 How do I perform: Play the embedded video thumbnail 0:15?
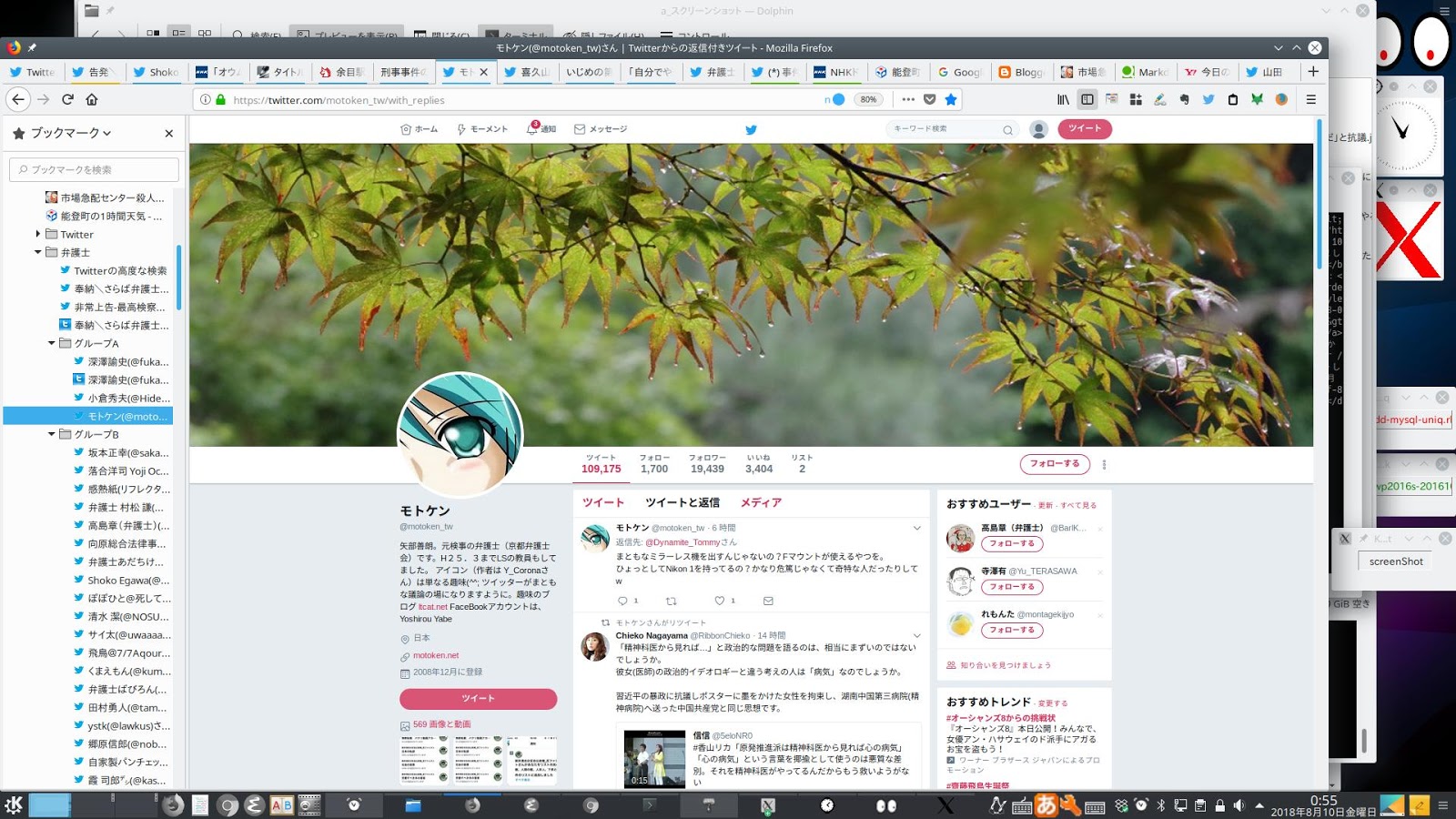654,758
